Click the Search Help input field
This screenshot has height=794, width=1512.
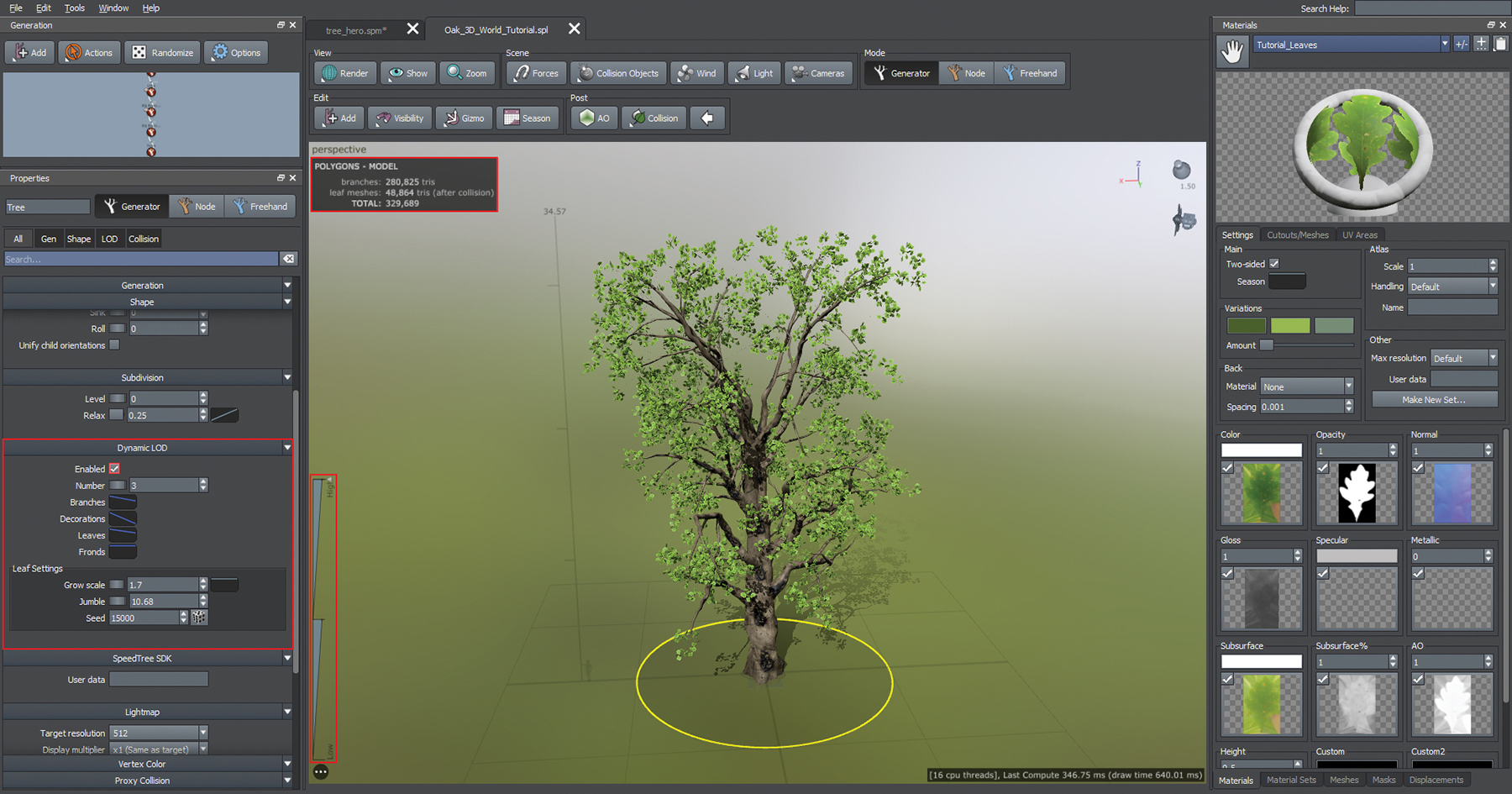pos(1432,8)
